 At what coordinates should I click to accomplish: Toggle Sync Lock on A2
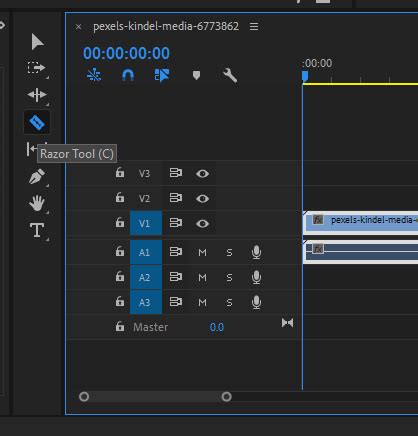[176, 277]
